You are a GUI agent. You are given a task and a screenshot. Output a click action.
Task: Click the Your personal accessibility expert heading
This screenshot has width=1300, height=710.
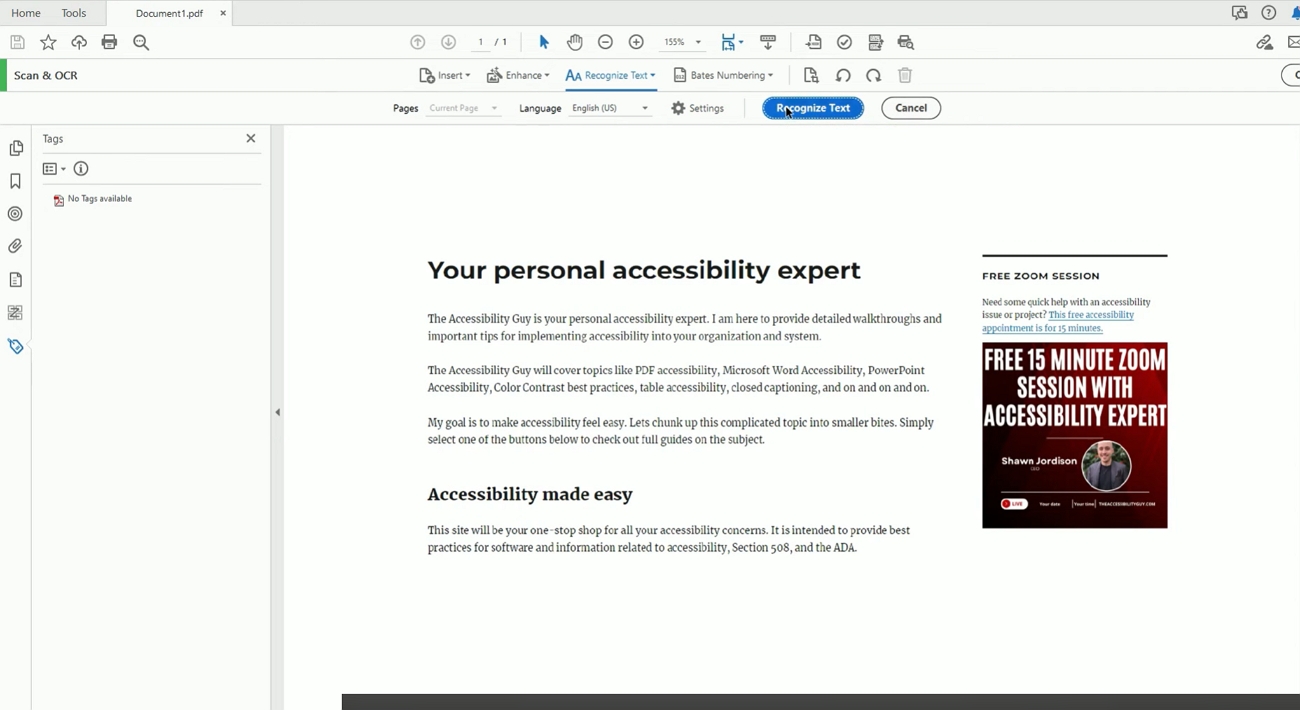point(644,270)
